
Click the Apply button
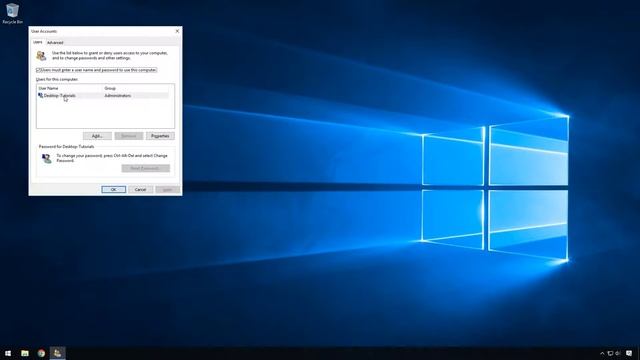coord(167,189)
